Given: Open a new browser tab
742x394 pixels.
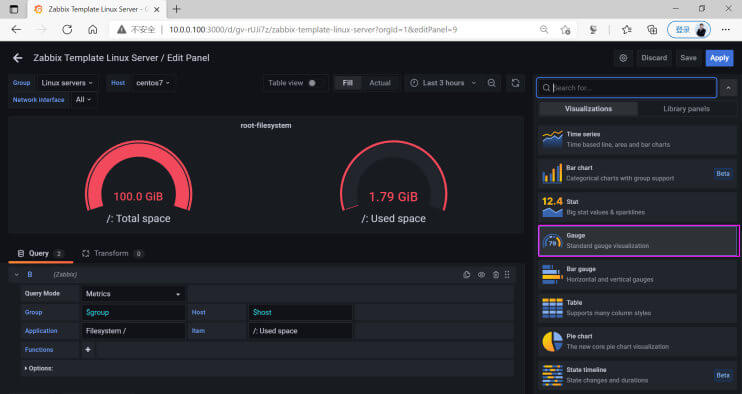Looking at the screenshot, I should click(x=177, y=9).
